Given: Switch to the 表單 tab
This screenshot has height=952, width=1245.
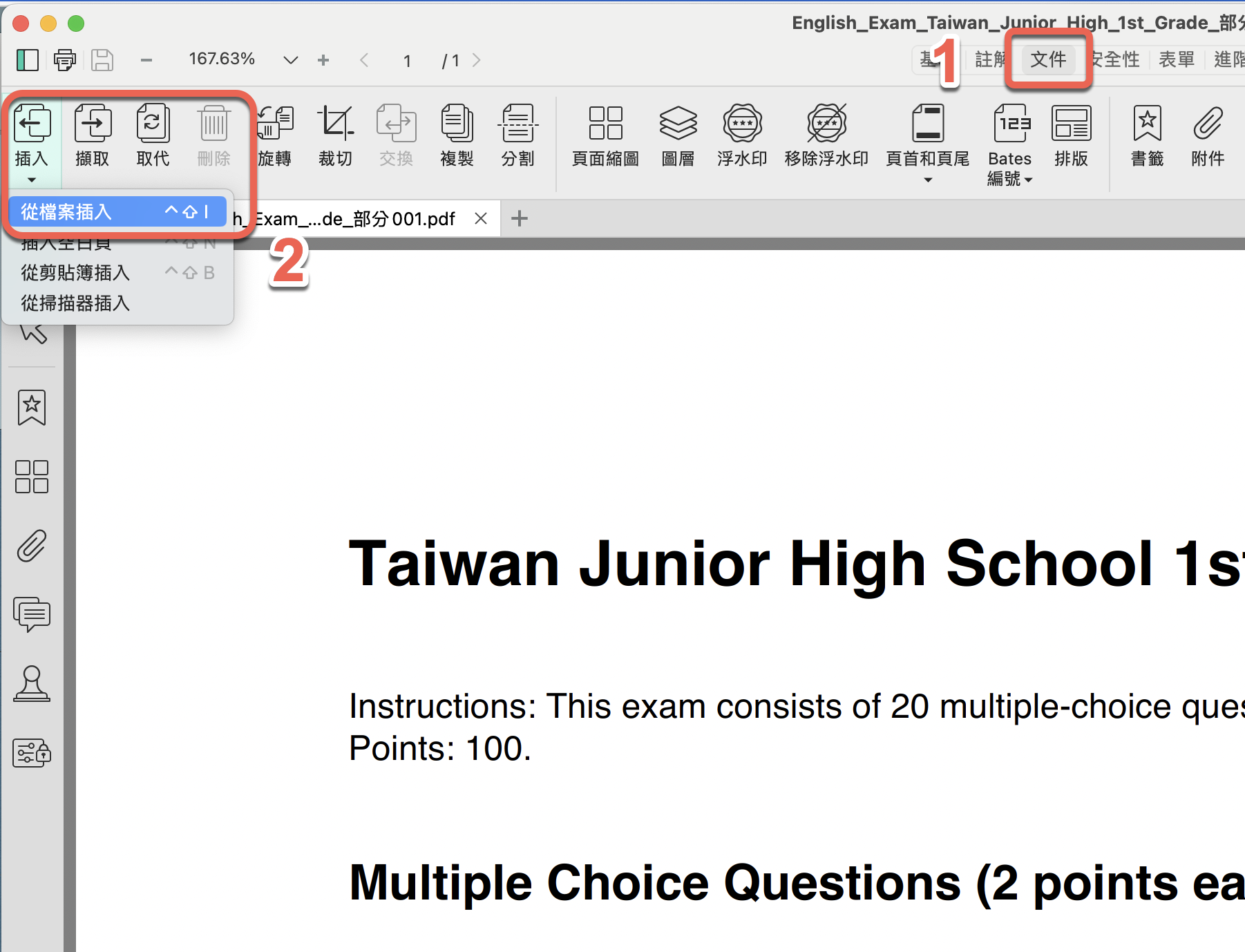Looking at the screenshot, I should point(1177,59).
